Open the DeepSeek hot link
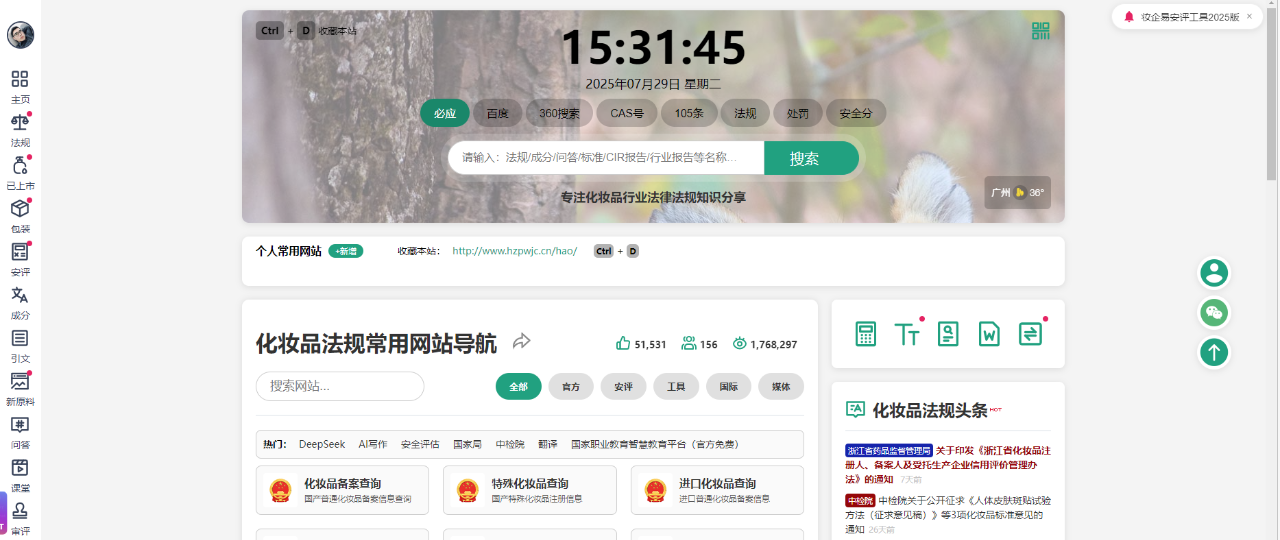This screenshot has height=540, width=1280. point(322,444)
